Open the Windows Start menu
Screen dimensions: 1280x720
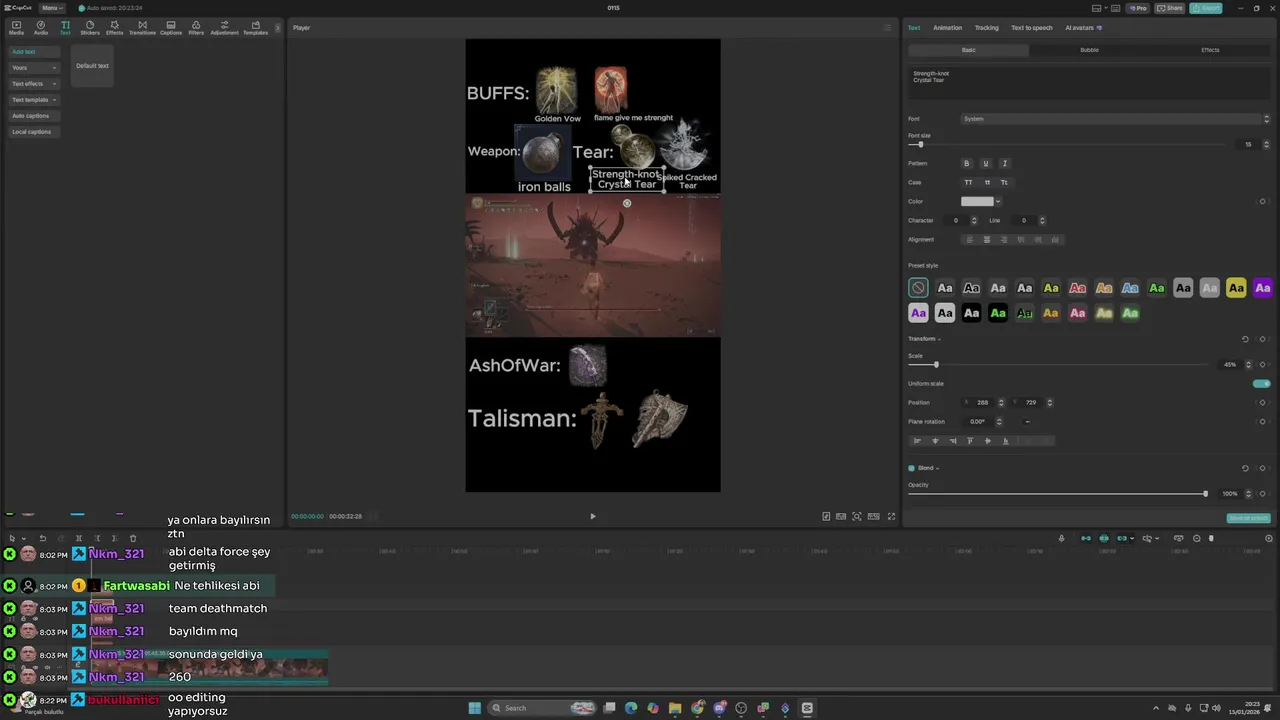coord(475,708)
